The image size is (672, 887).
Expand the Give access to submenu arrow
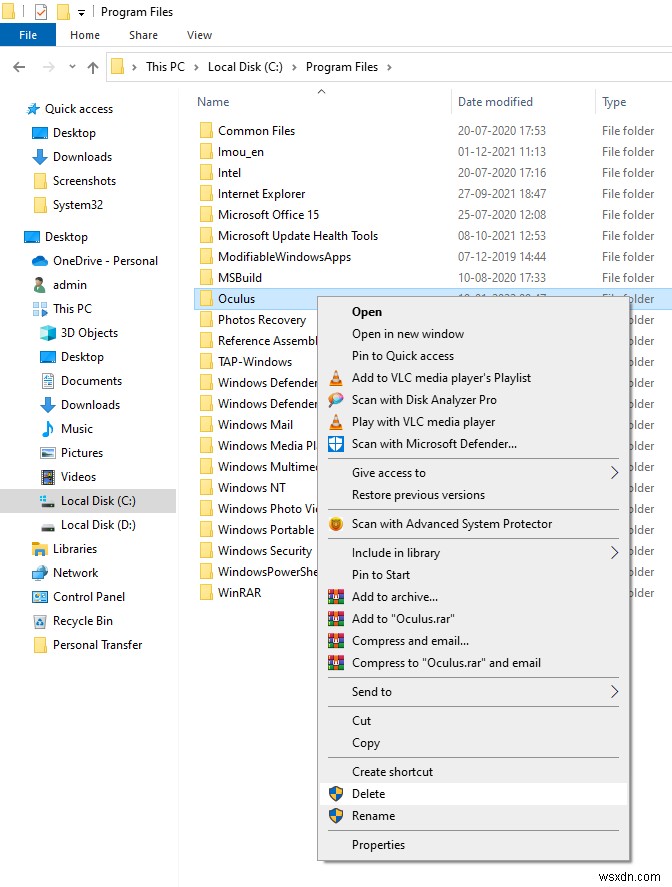[614, 472]
